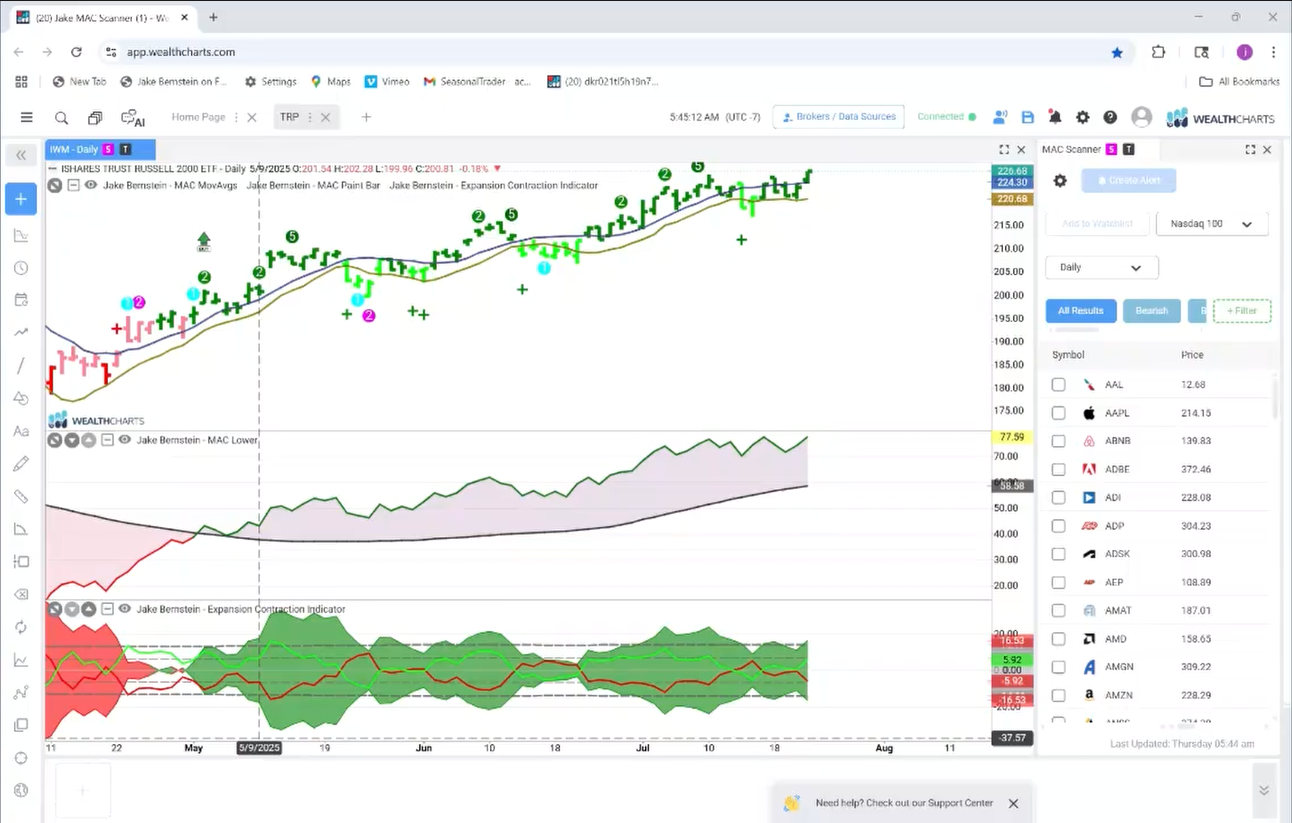Open the social users icon in header
Screen dimensions: 1292x823
tap(1000, 117)
